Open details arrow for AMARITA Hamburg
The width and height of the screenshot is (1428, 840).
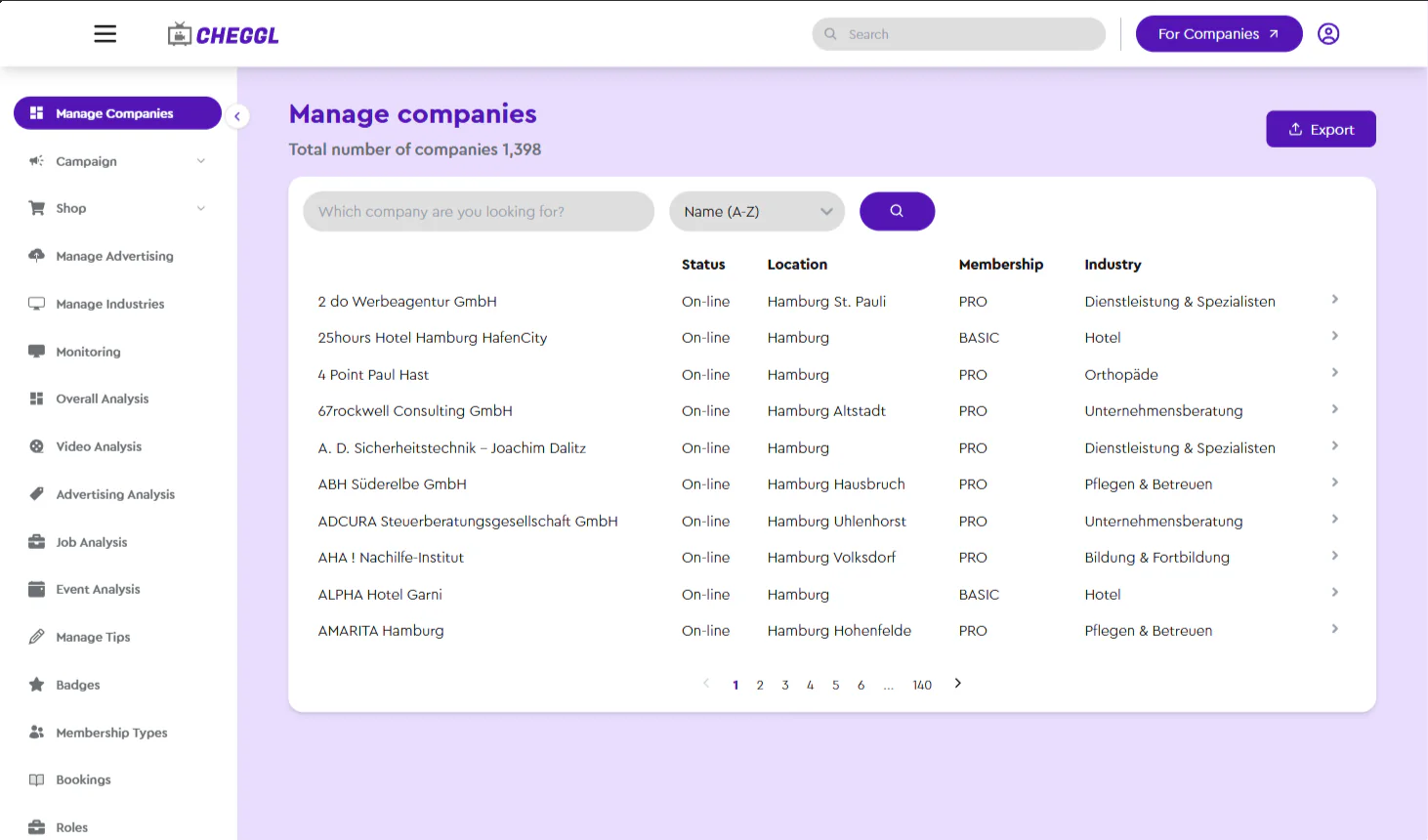(x=1335, y=629)
